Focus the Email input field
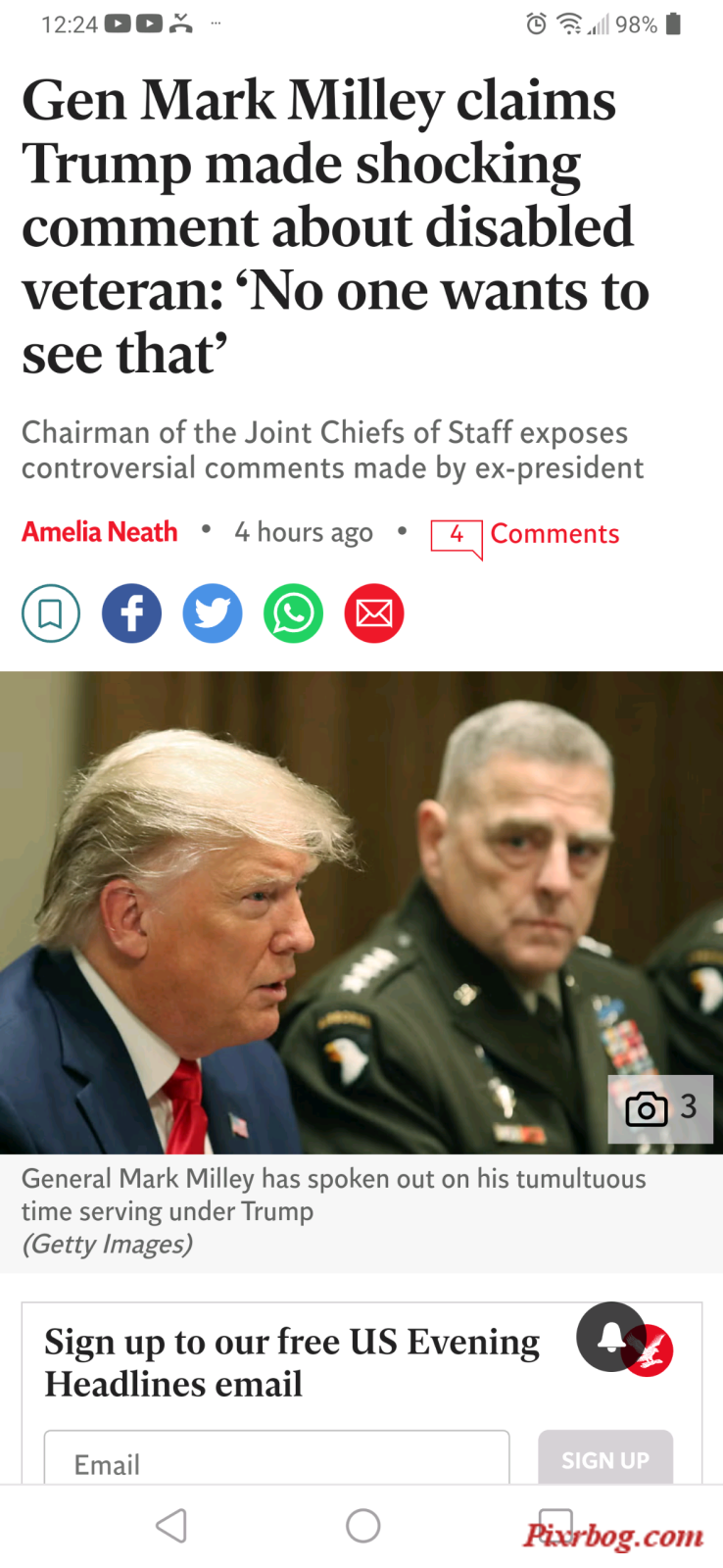Screen dimensions: 723x1568 pyautogui.click(x=276, y=1458)
